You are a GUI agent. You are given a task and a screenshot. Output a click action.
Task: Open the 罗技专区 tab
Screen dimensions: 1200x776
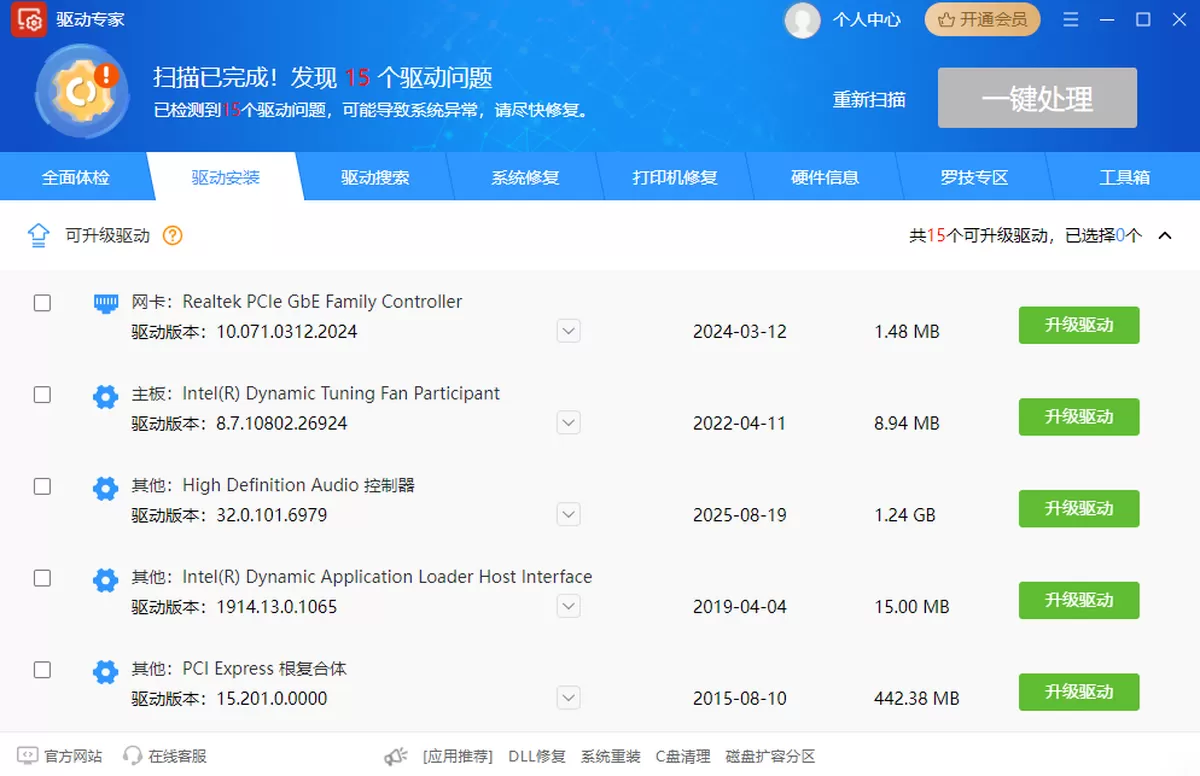point(975,178)
